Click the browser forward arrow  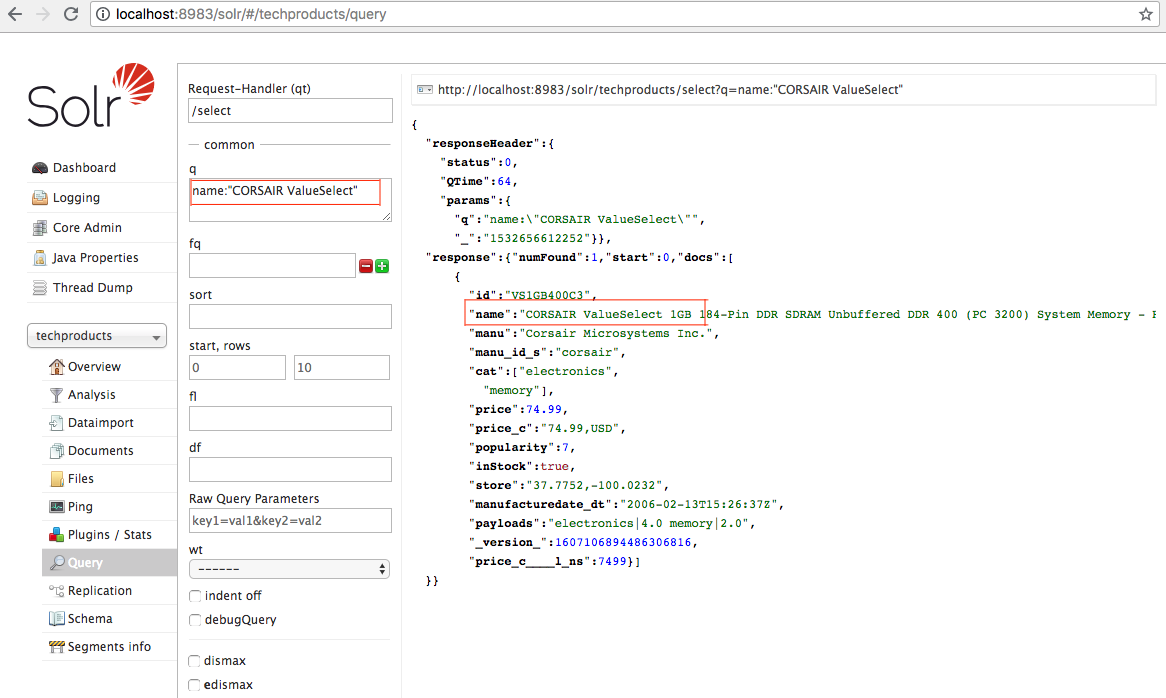pyautogui.click(x=42, y=14)
